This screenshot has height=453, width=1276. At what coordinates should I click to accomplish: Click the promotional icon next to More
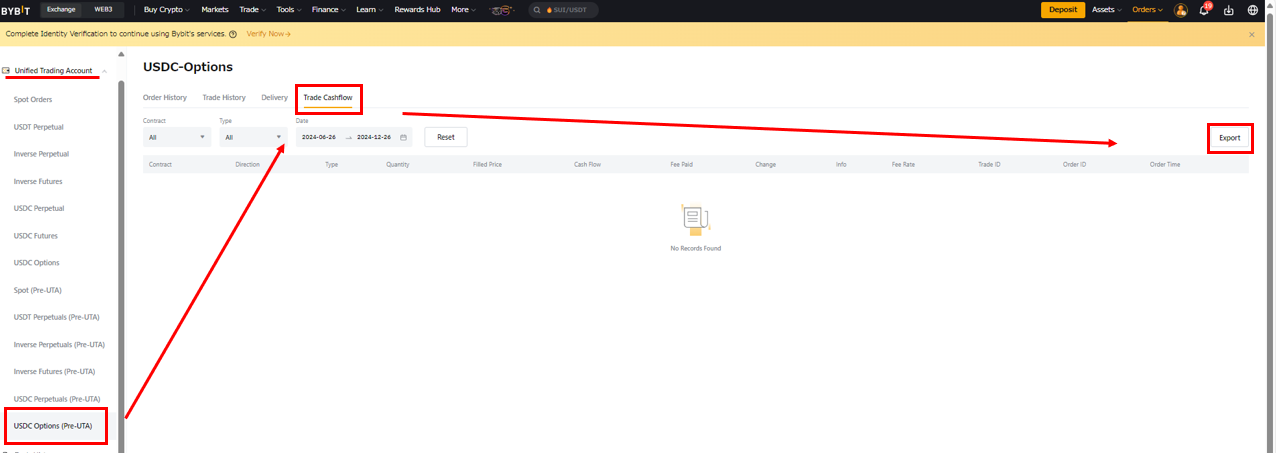pyautogui.click(x=502, y=10)
